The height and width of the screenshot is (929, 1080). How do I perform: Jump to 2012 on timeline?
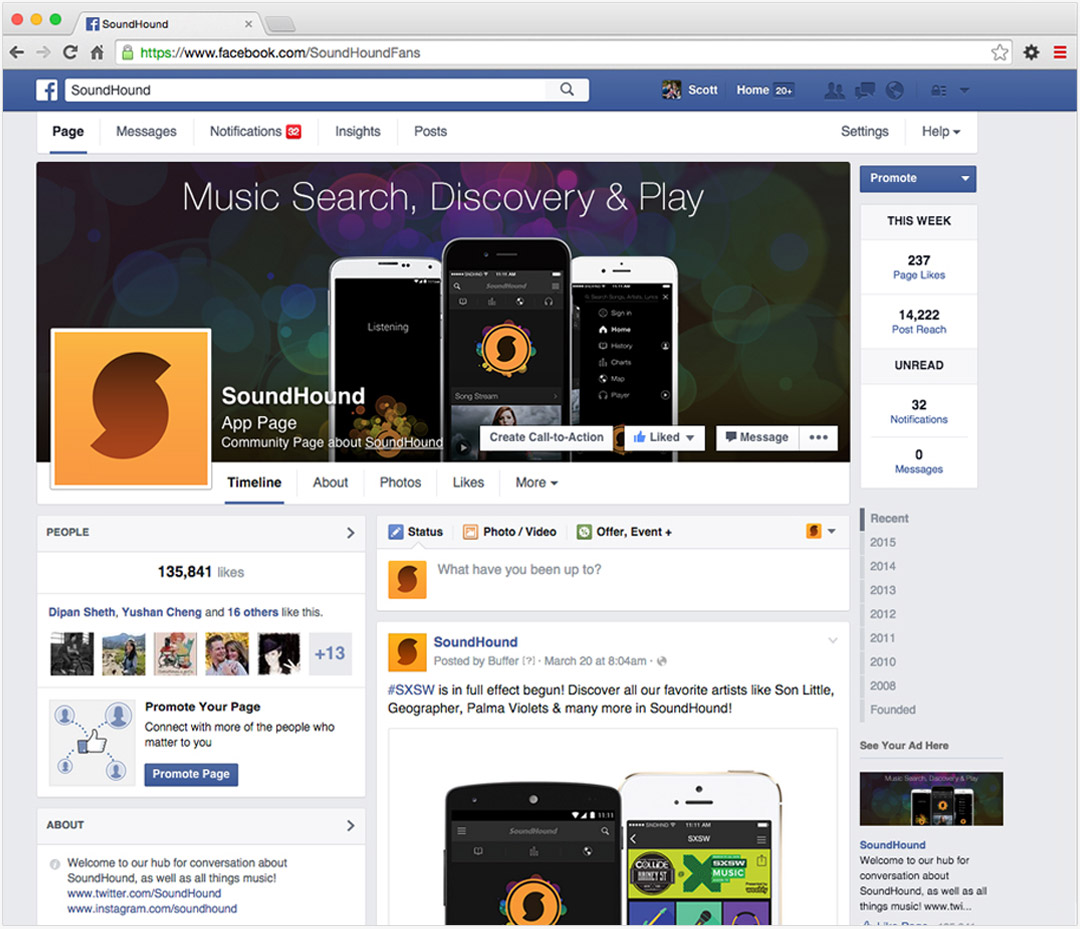click(882, 614)
